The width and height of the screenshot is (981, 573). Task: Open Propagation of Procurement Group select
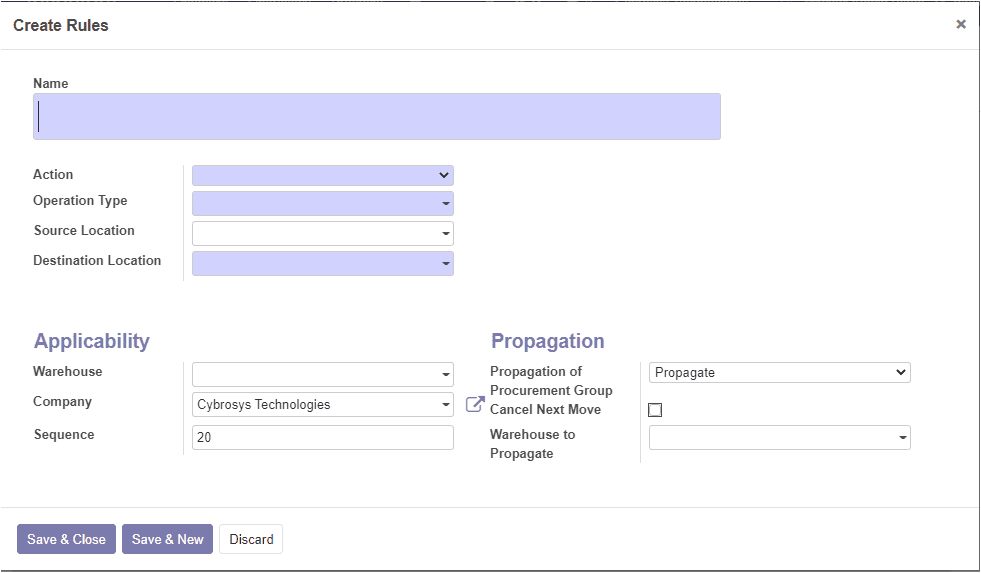tap(780, 372)
